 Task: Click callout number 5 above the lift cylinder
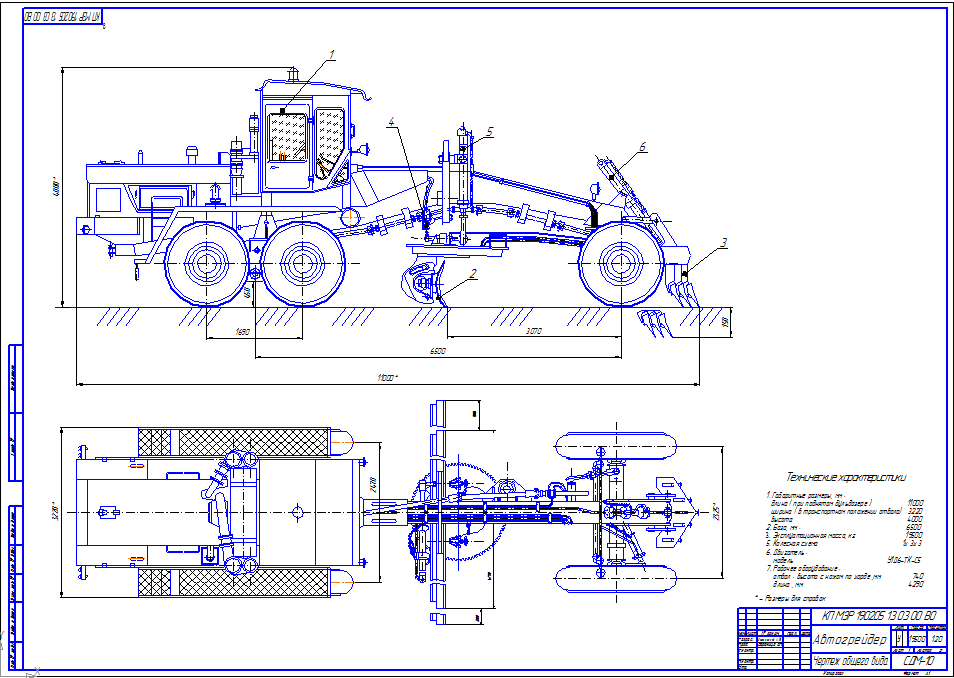pyautogui.click(x=489, y=132)
